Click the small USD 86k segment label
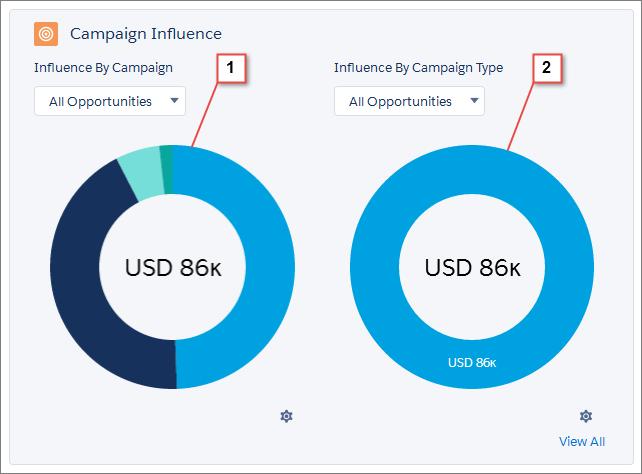The height and width of the screenshot is (474, 642). tap(472, 363)
